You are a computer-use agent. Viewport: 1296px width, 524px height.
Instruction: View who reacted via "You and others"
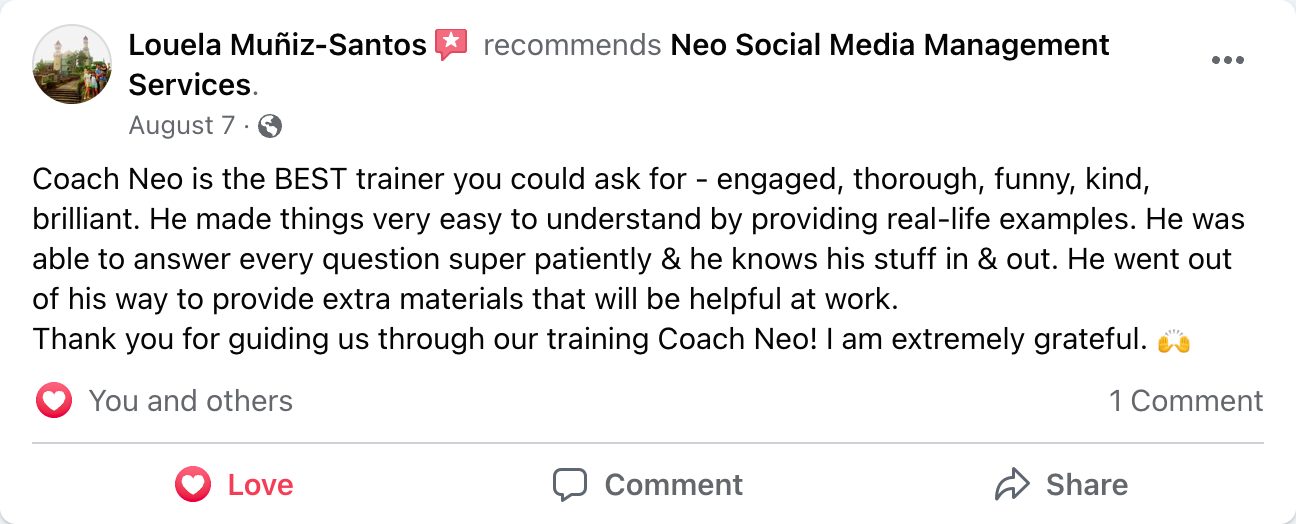190,401
